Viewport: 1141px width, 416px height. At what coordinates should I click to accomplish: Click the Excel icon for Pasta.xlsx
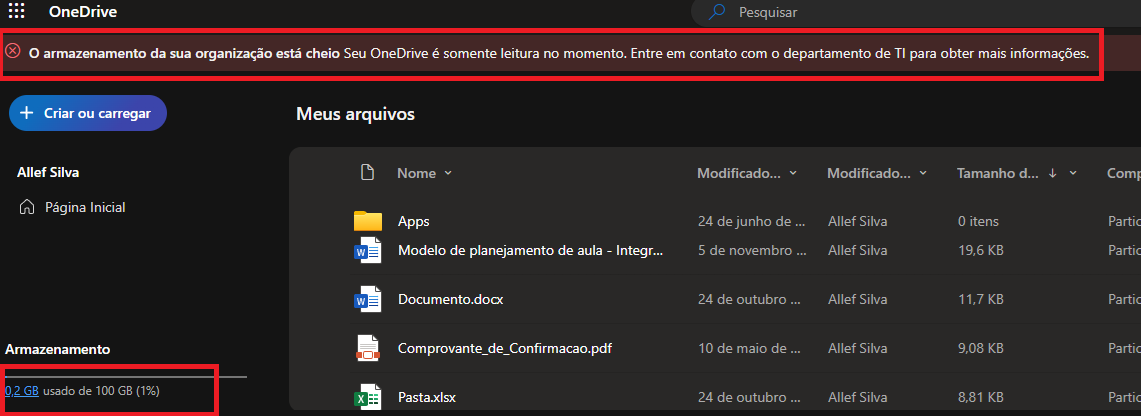tap(367, 397)
